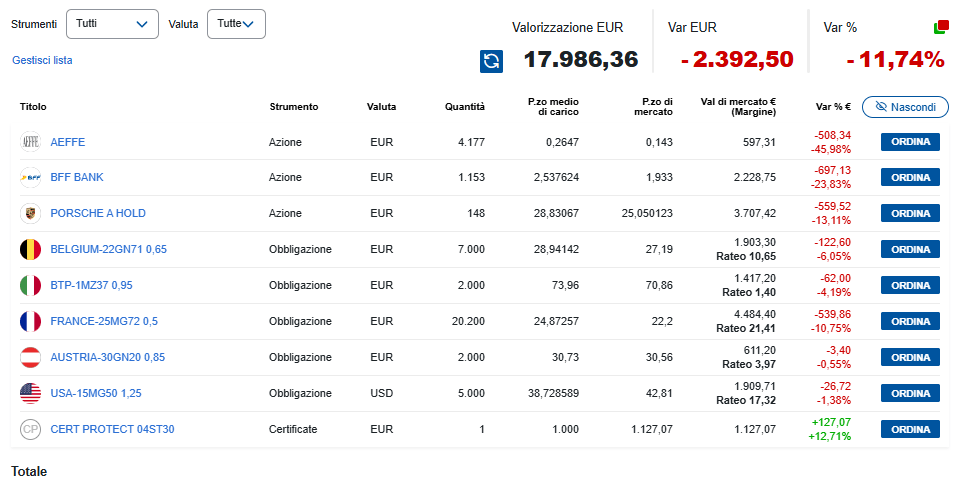Click ORDINA button for USA-15MG50
This screenshot has width=967, height=478.
coord(910,393)
